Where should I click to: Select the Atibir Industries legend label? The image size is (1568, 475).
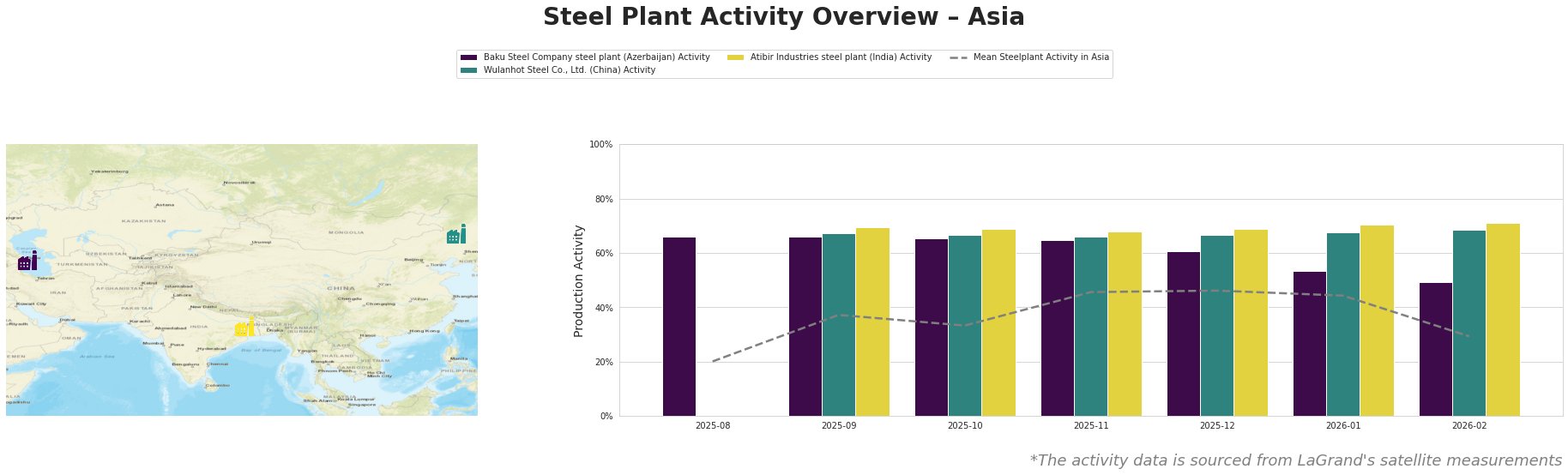point(841,57)
